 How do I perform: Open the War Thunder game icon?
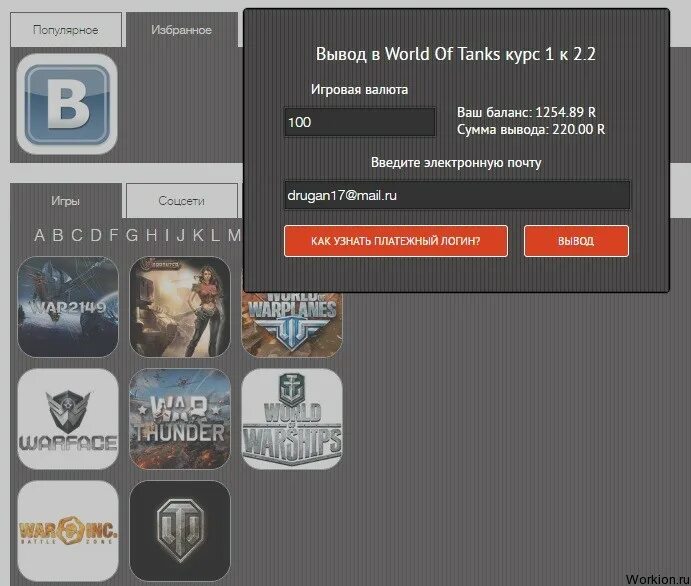point(180,419)
